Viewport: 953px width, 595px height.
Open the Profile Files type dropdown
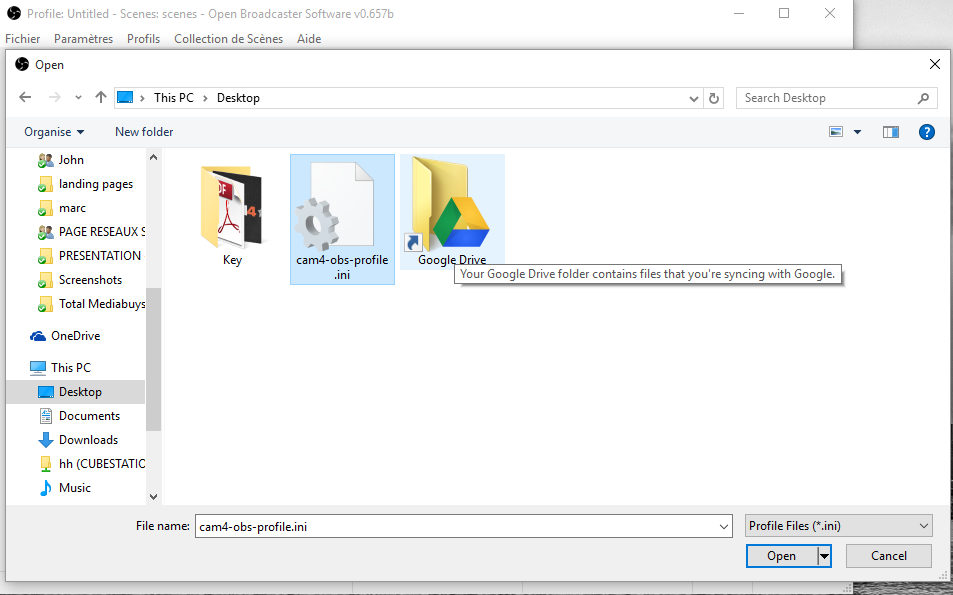tap(838, 526)
